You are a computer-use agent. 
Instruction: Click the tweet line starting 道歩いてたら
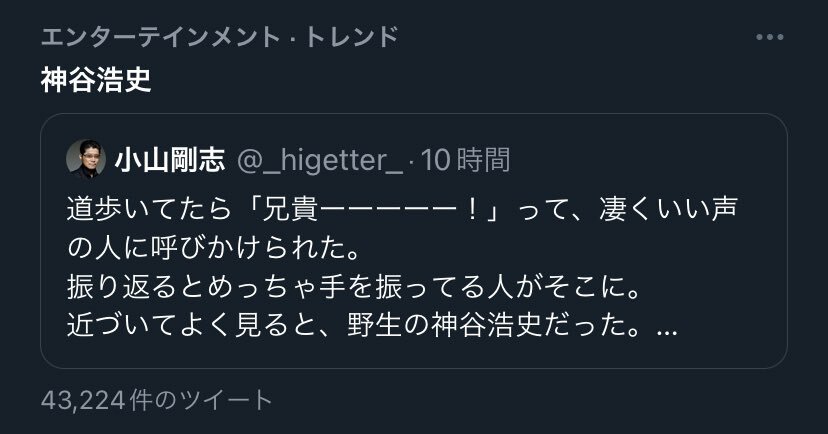tap(402, 209)
